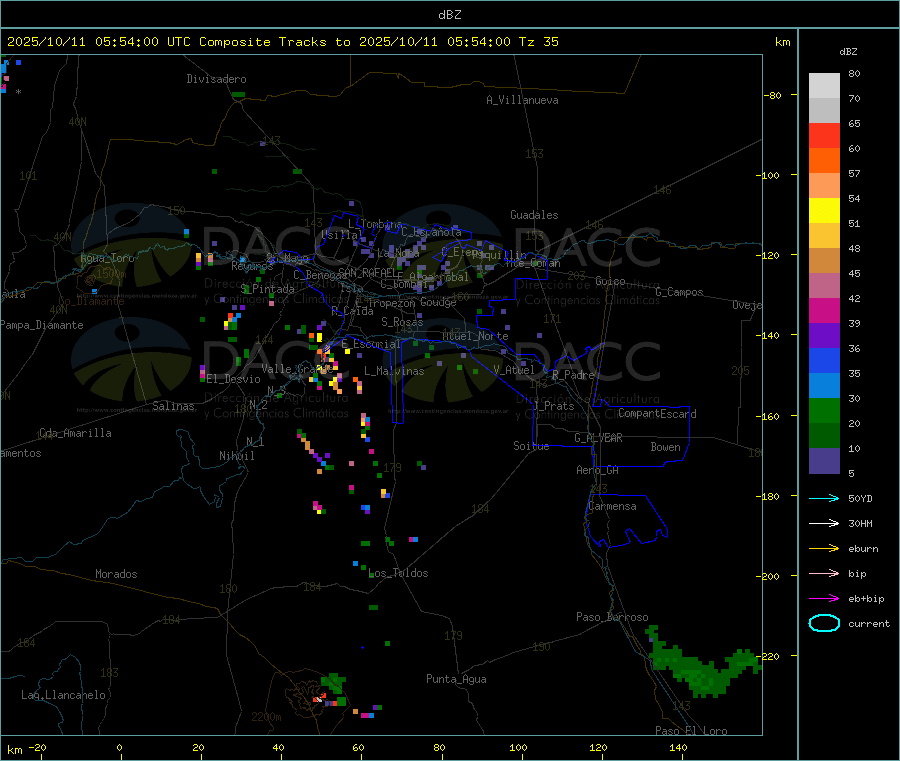The width and height of the screenshot is (900, 761).
Task: Click the 'Goudge' map label
Action: 438,302
